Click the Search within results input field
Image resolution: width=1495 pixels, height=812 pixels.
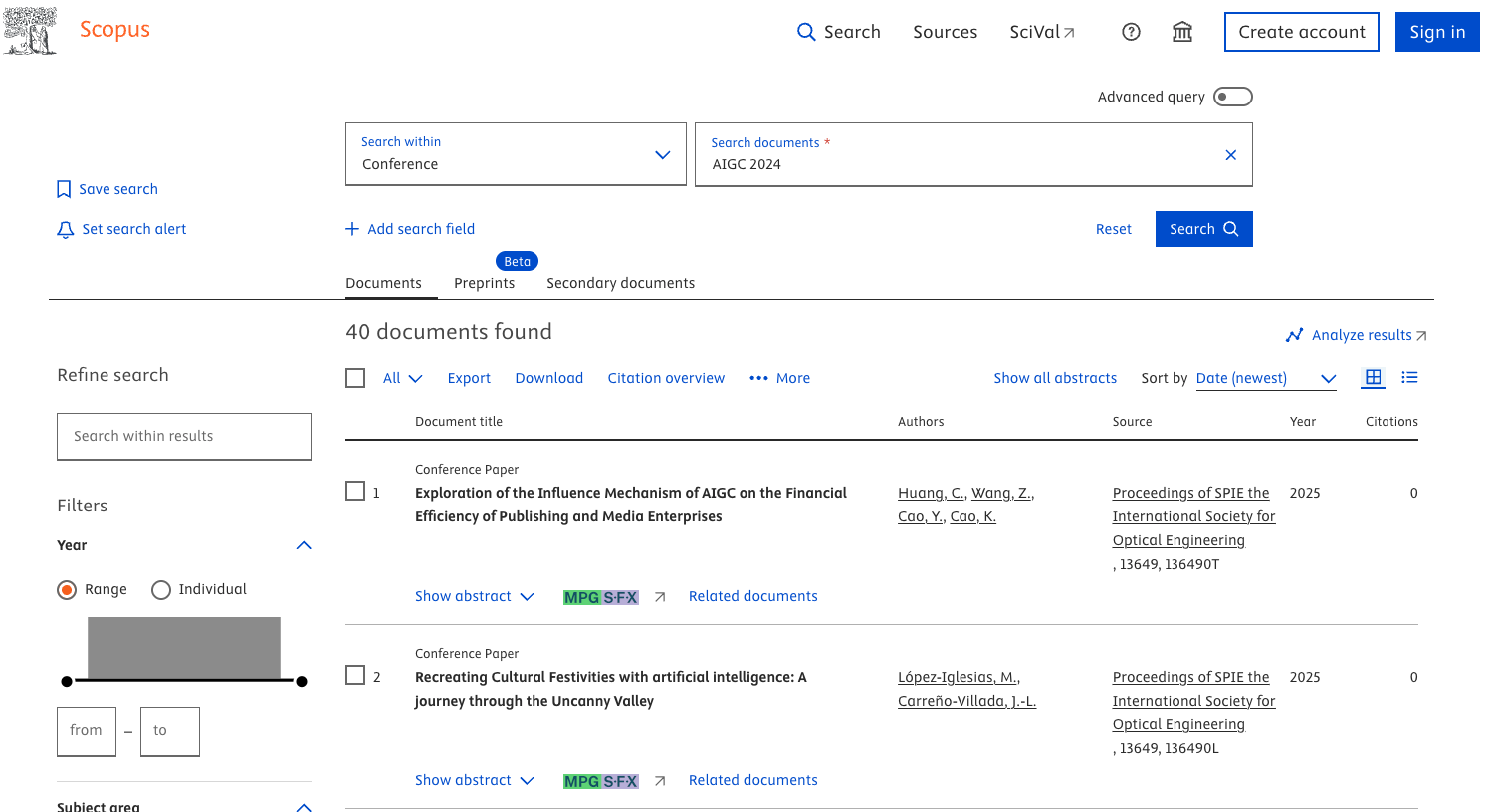click(x=184, y=436)
